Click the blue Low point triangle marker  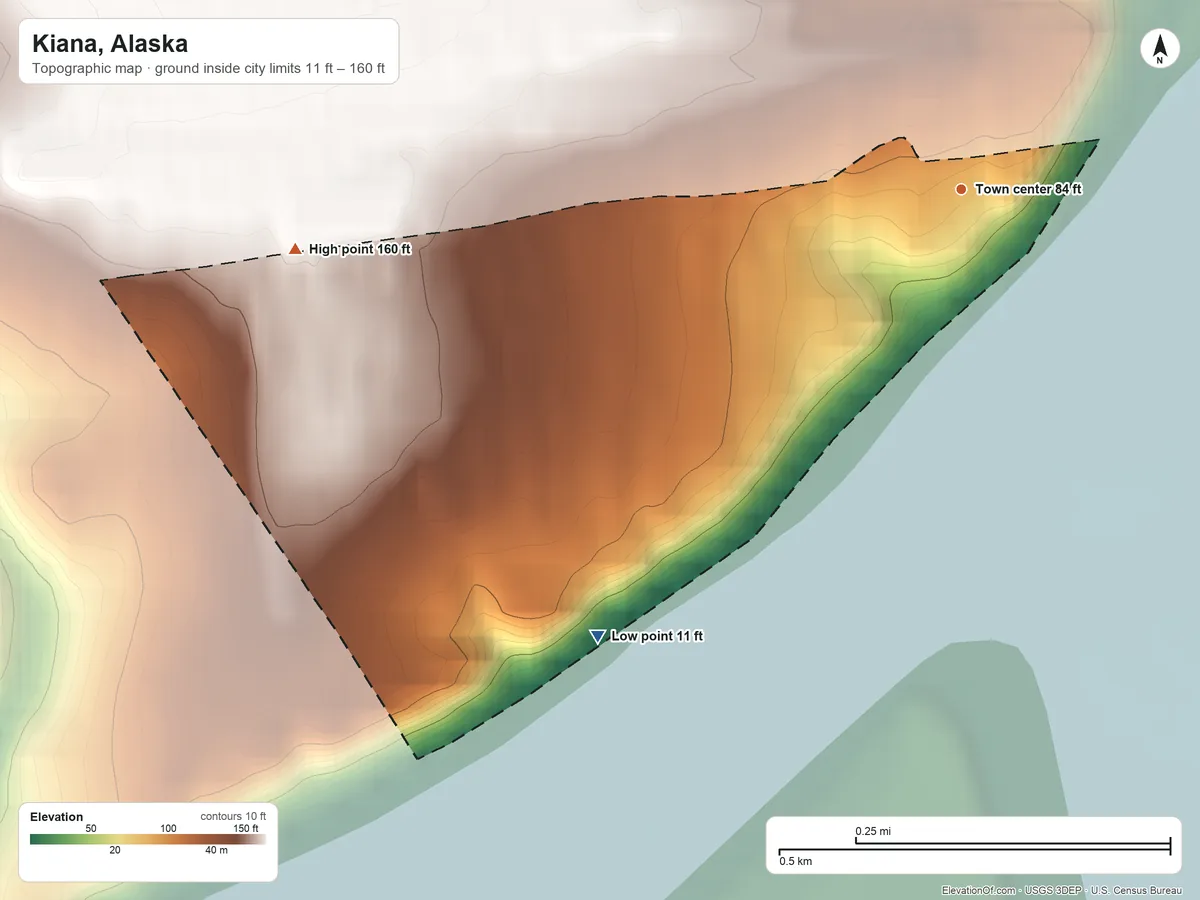pyautogui.click(x=597, y=636)
